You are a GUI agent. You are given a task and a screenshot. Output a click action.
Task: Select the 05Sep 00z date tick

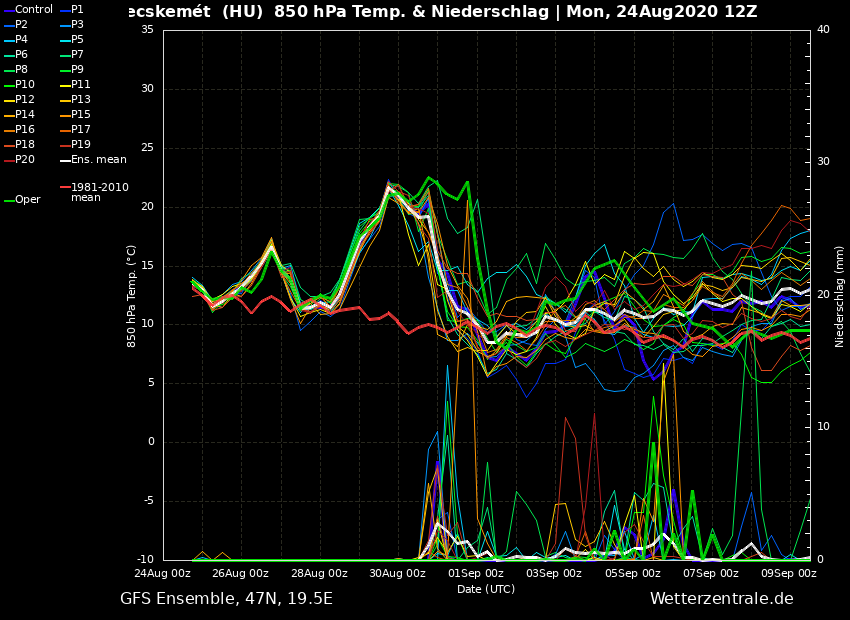tap(632, 574)
